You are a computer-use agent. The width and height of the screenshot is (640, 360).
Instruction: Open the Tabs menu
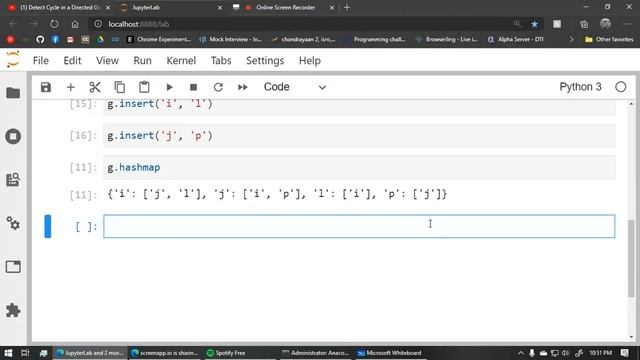pyautogui.click(x=221, y=60)
